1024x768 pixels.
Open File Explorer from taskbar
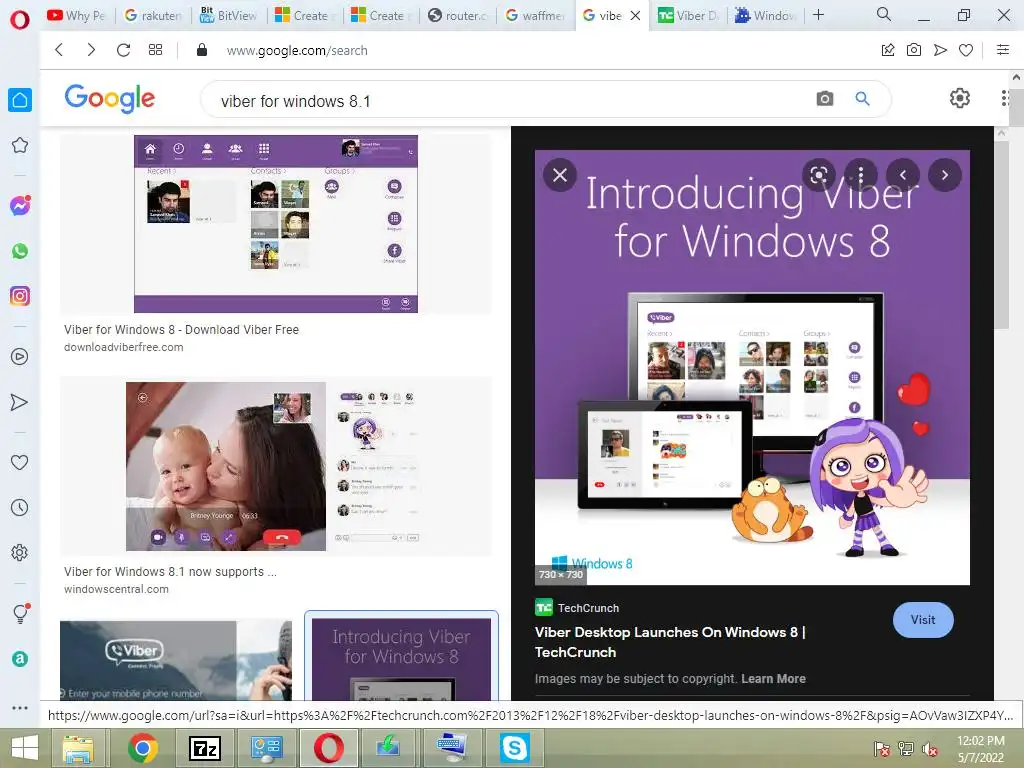(x=78, y=748)
